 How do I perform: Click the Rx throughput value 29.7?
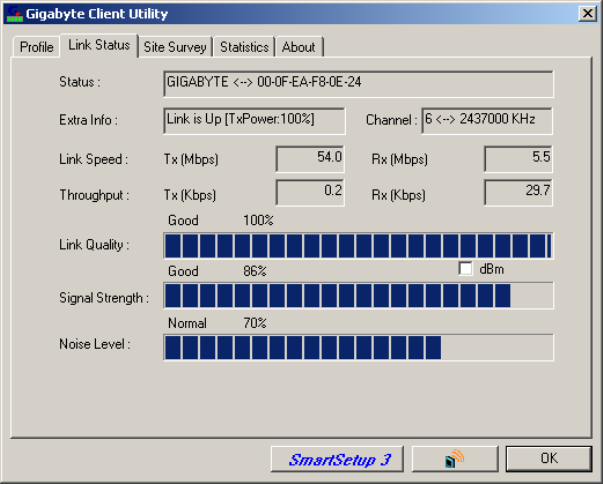coord(518,193)
